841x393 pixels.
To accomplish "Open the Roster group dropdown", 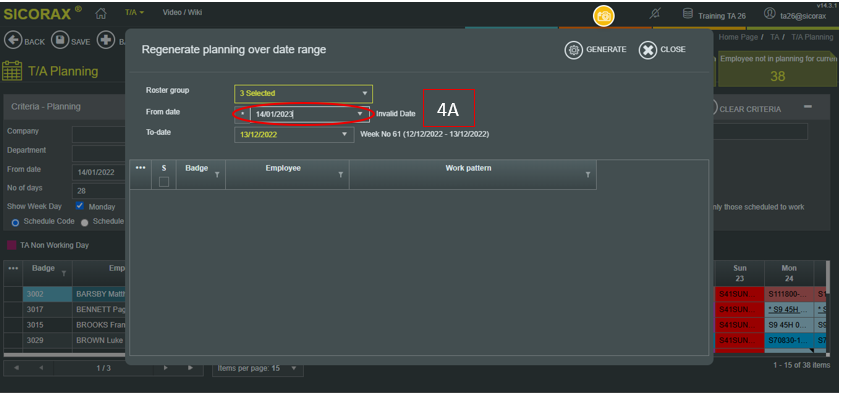I will [304, 93].
